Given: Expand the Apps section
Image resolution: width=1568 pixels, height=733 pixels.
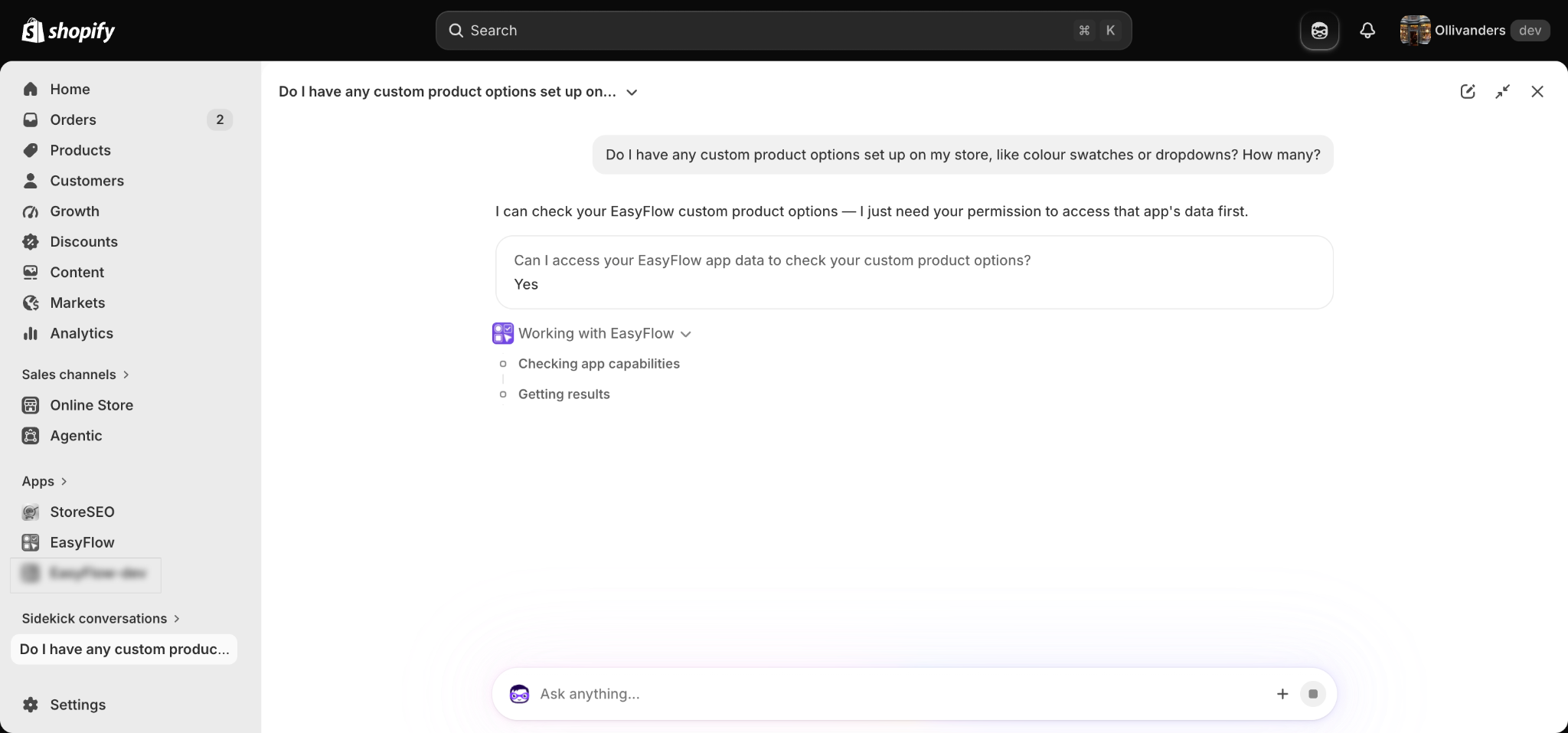Looking at the screenshot, I should [x=44, y=481].
